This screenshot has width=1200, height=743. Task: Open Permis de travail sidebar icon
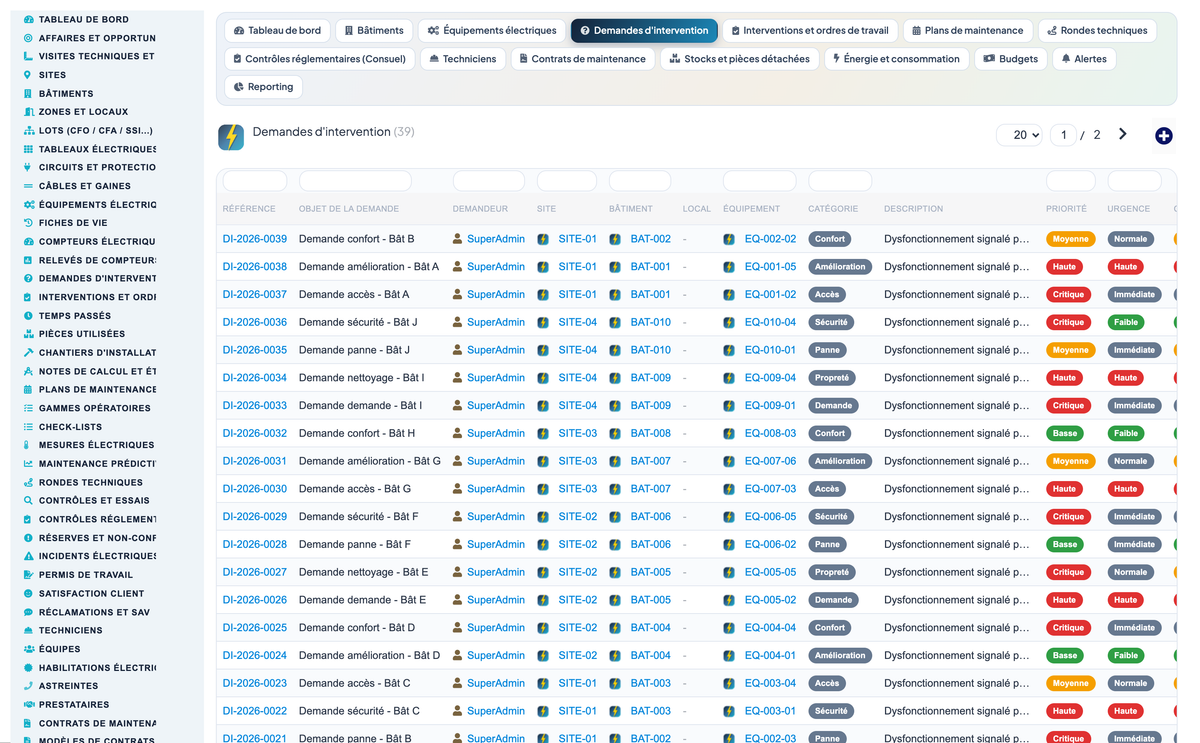[x=28, y=574]
